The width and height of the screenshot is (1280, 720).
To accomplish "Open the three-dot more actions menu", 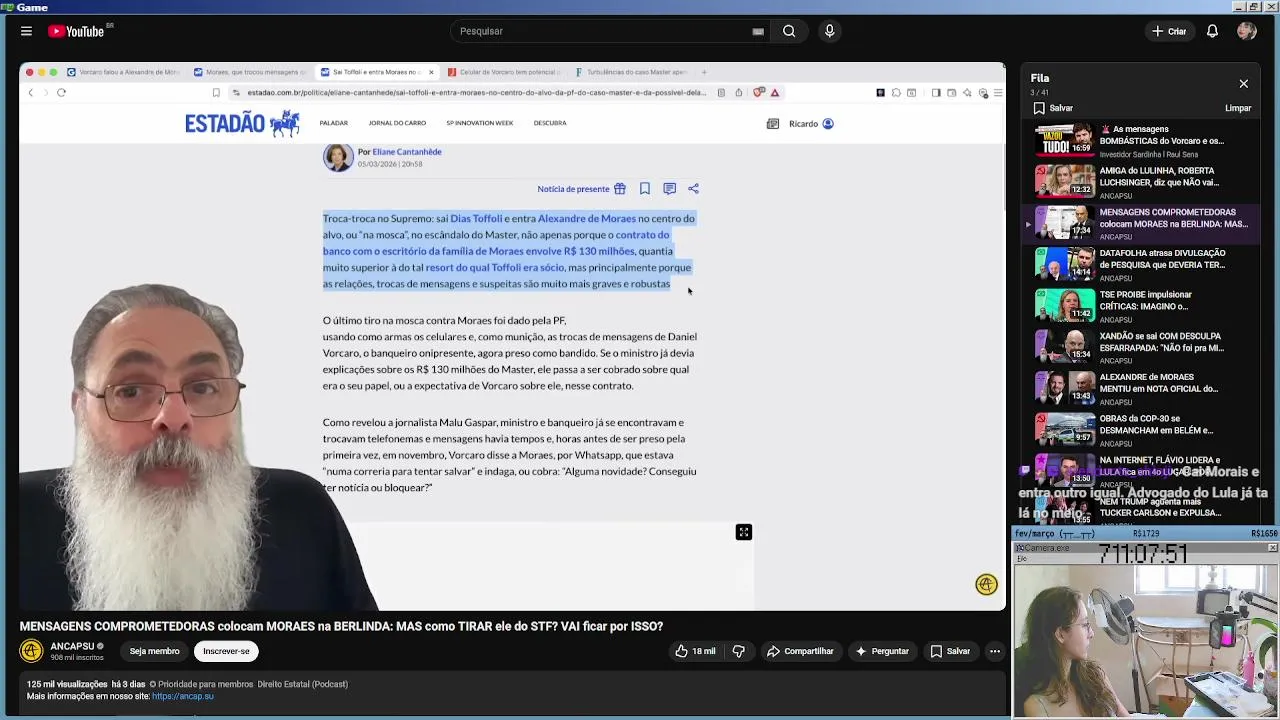I will pyautogui.click(x=994, y=651).
